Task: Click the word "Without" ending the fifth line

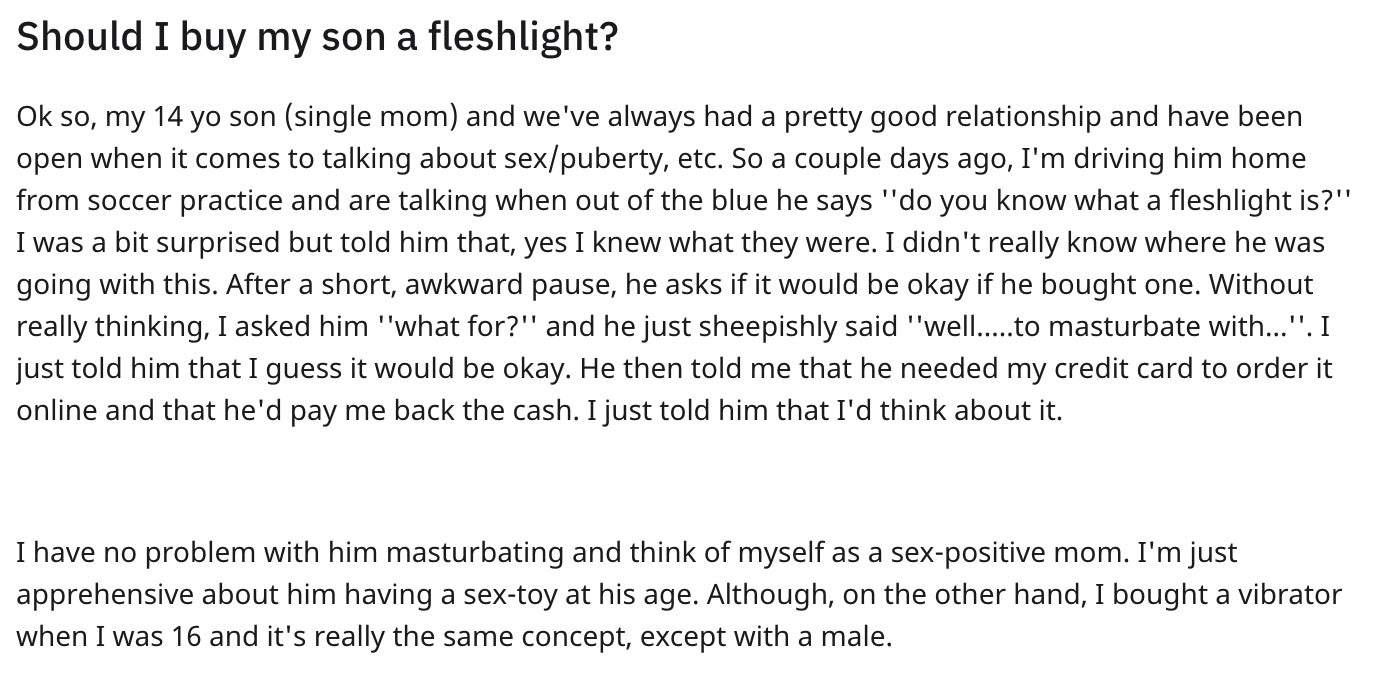Action: pos(1260,284)
